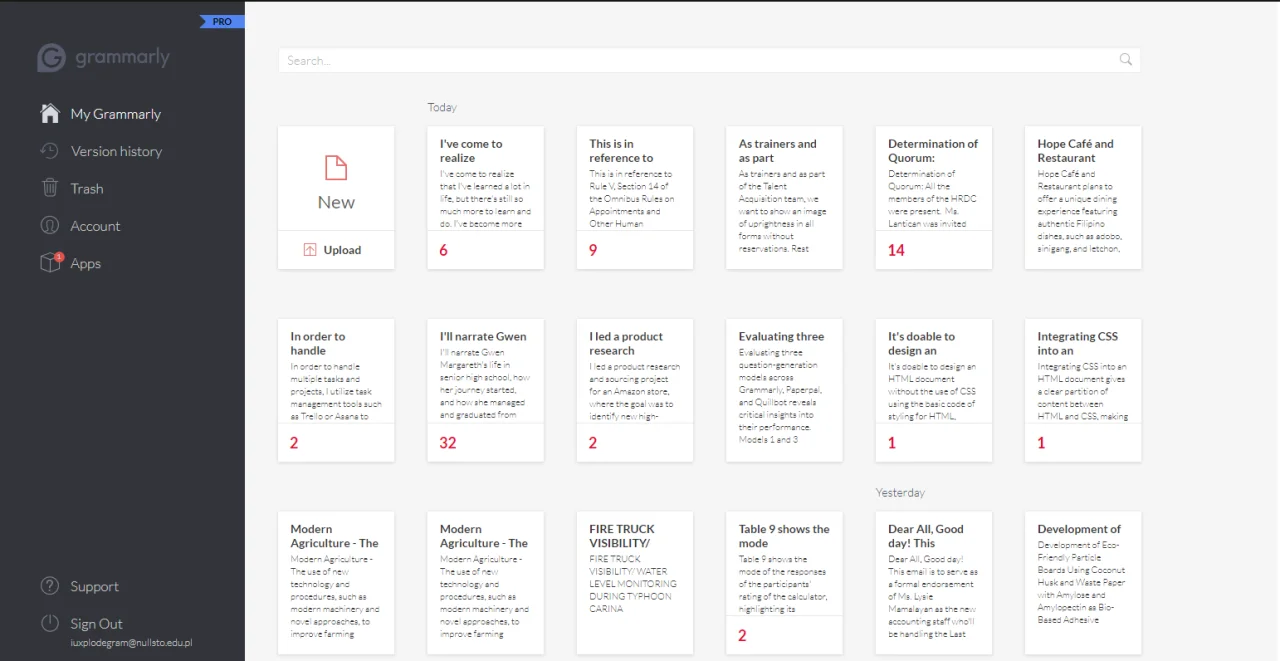
Task: Click alert count 2 on product research card
Action: 593,443
